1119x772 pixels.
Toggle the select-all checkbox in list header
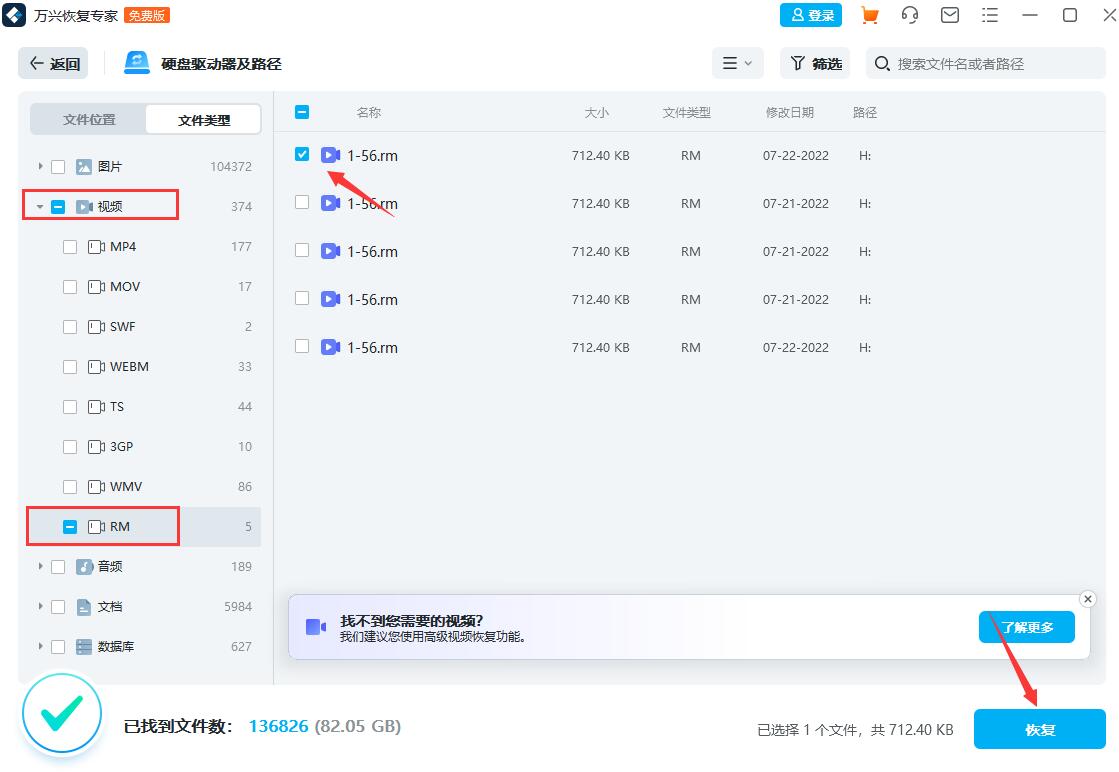pos(302,112)
